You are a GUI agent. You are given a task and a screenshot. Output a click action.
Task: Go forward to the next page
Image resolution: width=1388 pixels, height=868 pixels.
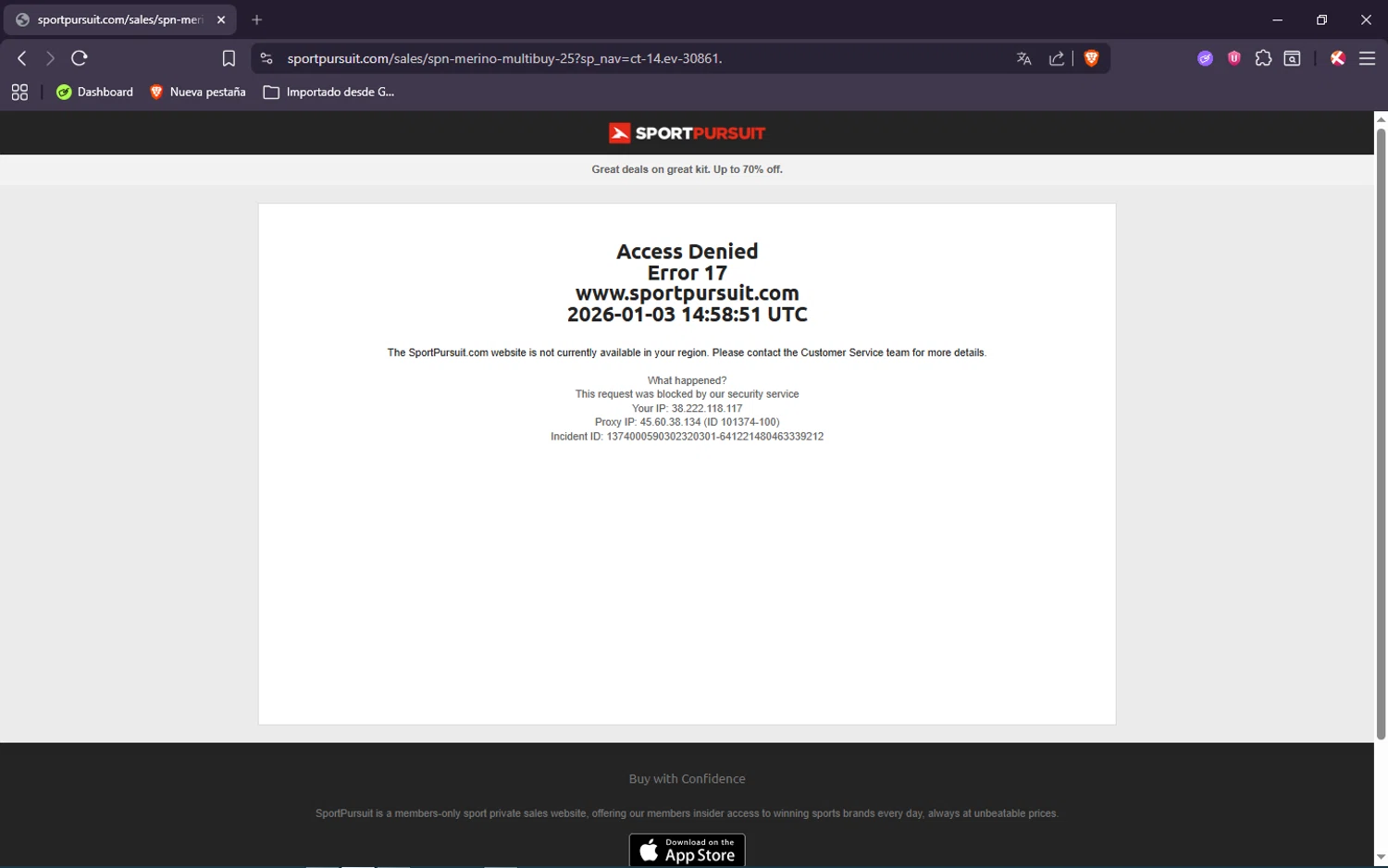coord(50,58)
